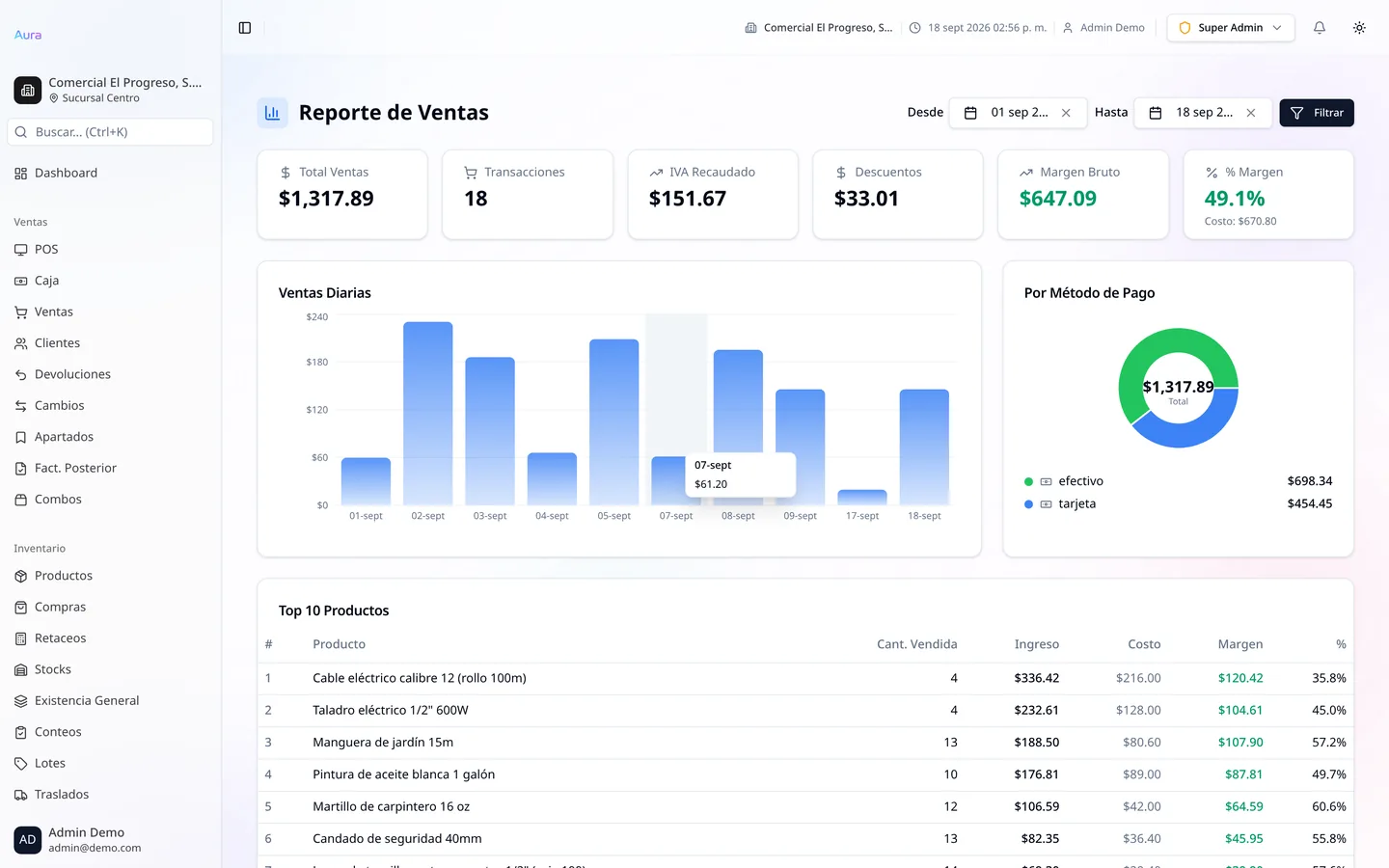Click the Apartados bookmark icon
1389x868 pixels.
point(21,437)
